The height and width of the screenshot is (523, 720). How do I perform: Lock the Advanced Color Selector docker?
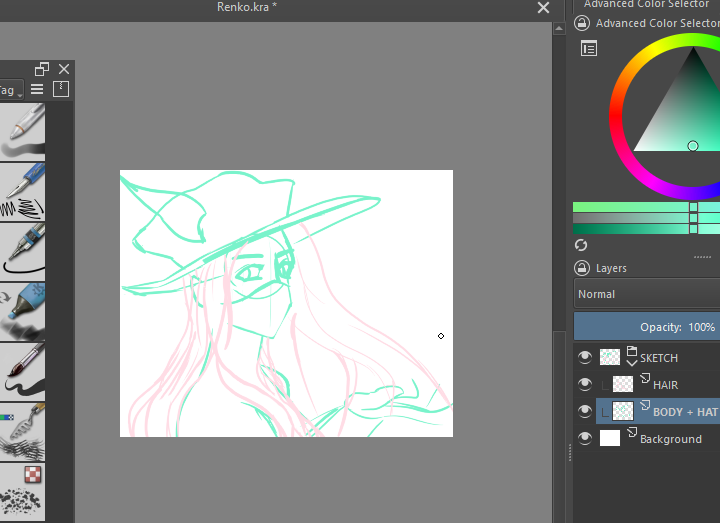(x=582, y=23)
